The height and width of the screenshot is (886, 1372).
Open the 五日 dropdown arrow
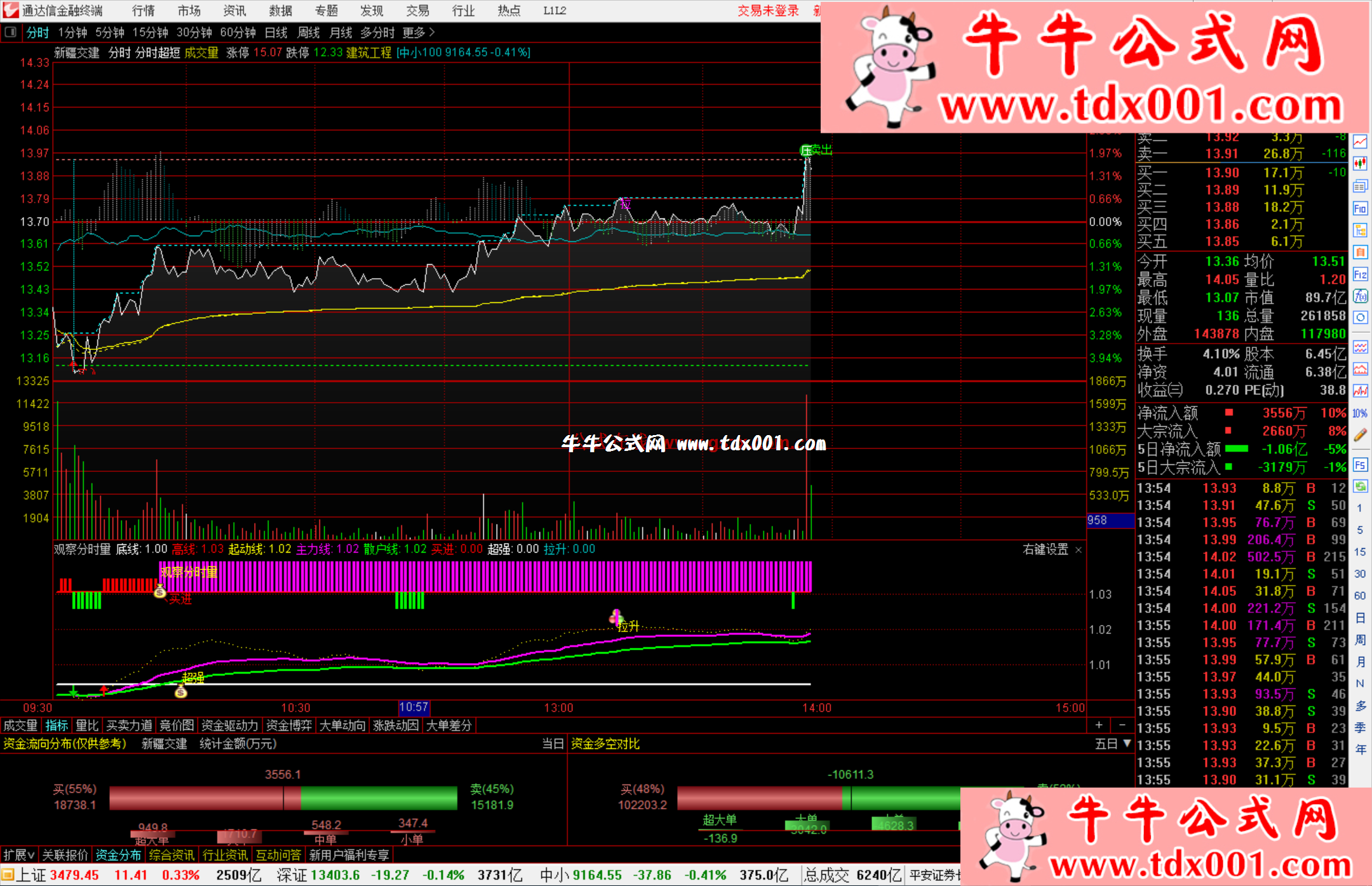pos(1127,743)
